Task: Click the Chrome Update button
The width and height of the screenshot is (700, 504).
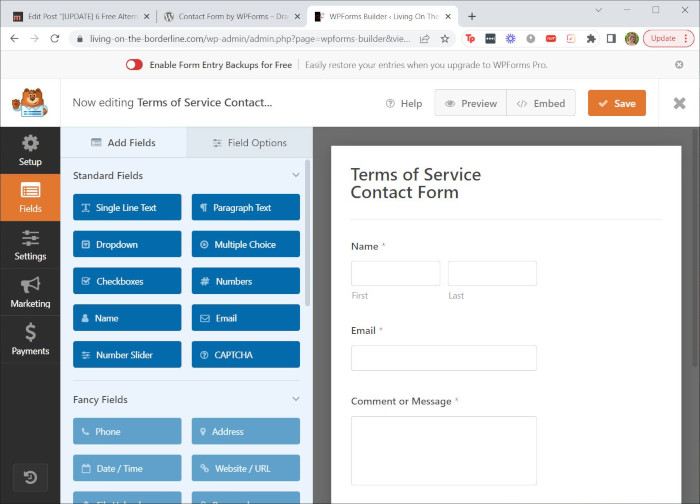Action: tap(668, 39)
